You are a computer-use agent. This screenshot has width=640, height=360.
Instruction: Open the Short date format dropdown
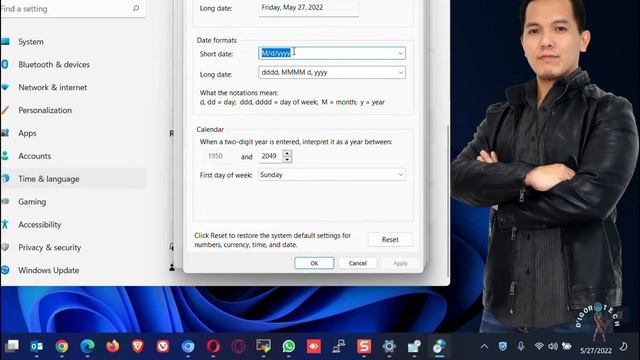tap(400, 53)
